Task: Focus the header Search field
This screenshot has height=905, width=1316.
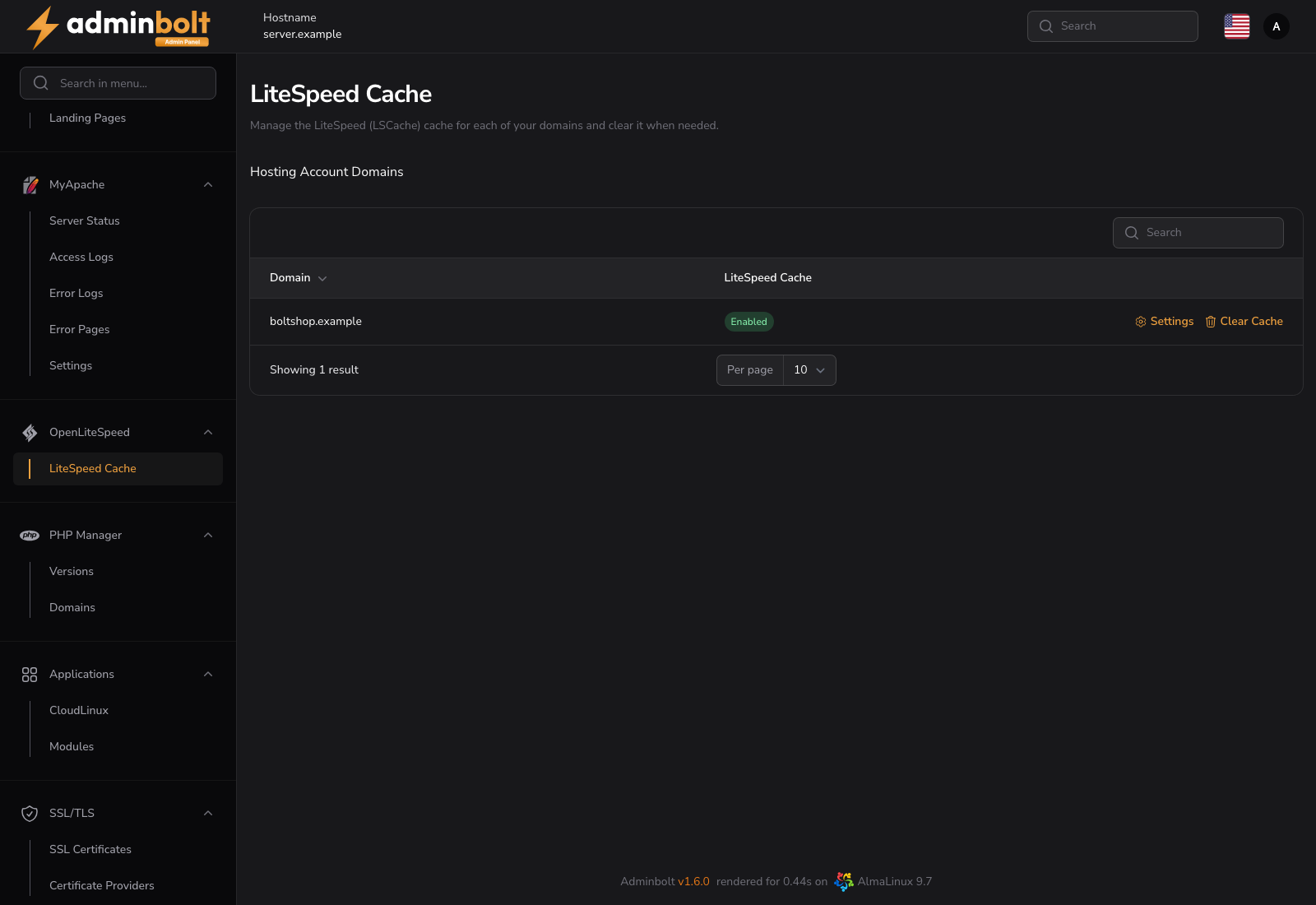Action: (x=1112, y=26)
